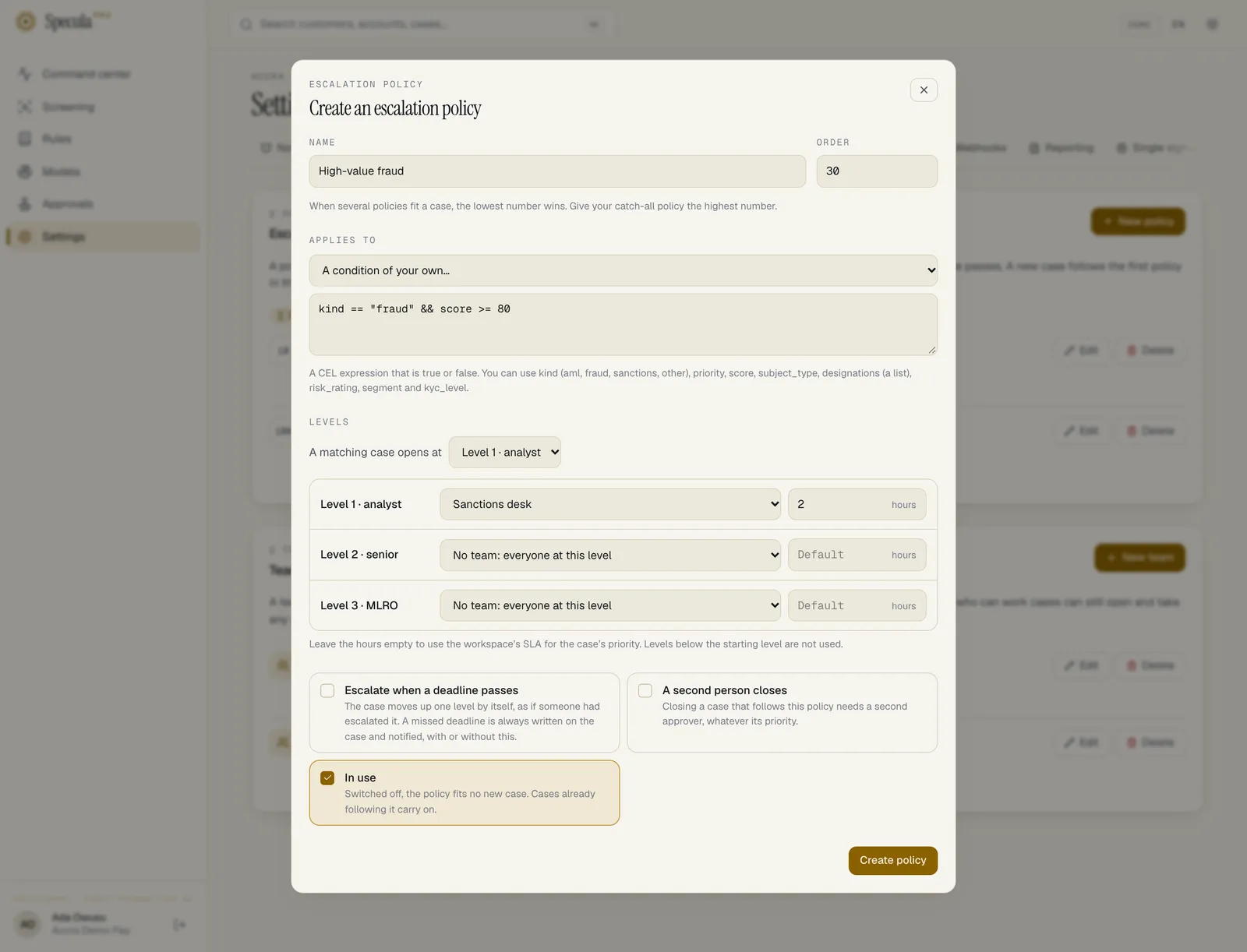Tick Escalate when a deadline passes
1247x952 pixels.
point(327,691)
